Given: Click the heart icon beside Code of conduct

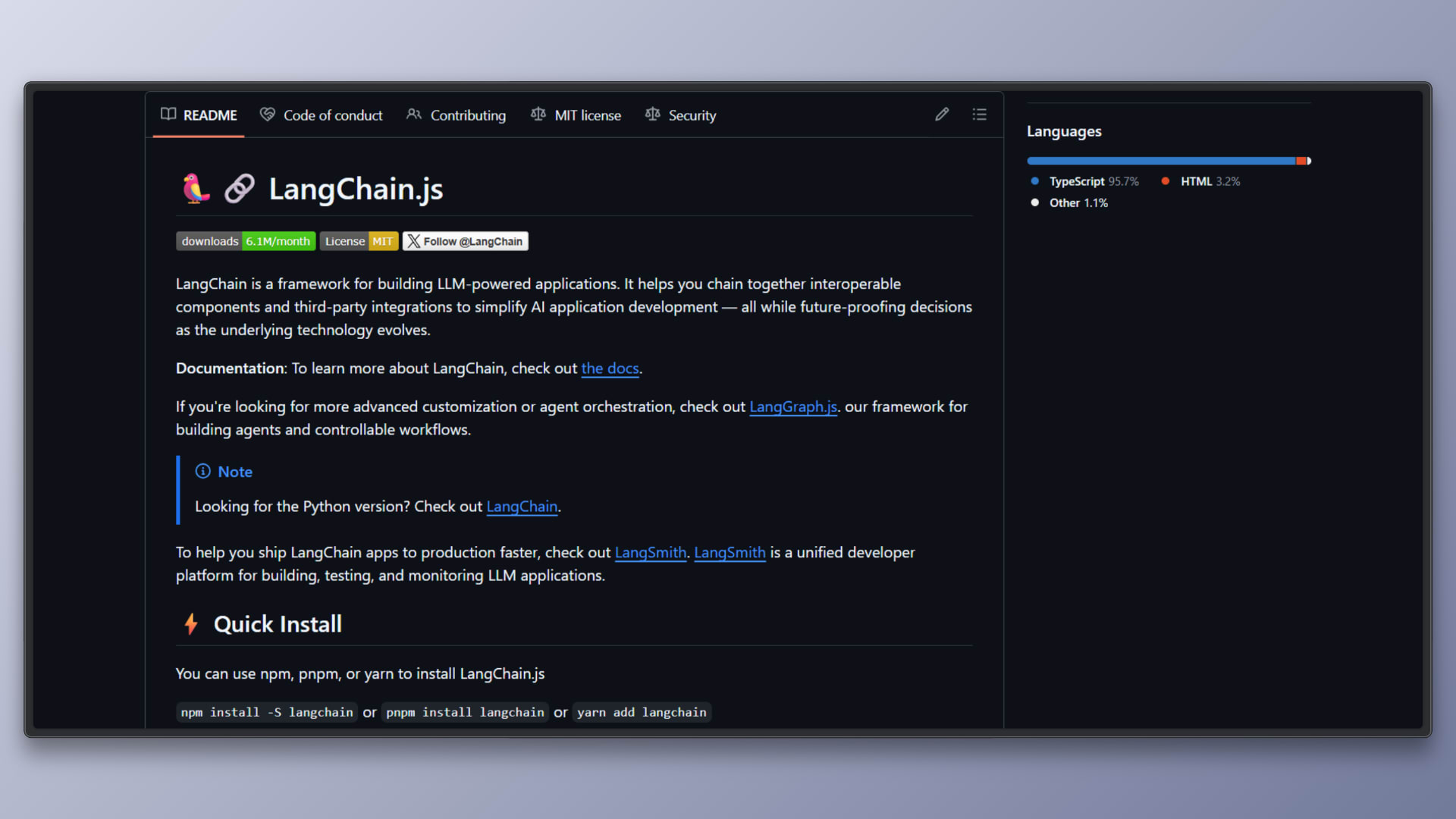Looking at the screenshot, I should (x=267, y=115).
